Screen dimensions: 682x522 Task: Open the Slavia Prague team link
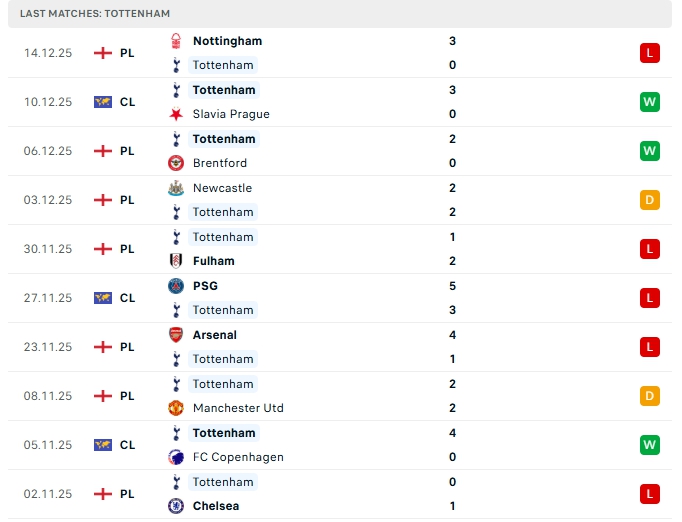(231, 114)
